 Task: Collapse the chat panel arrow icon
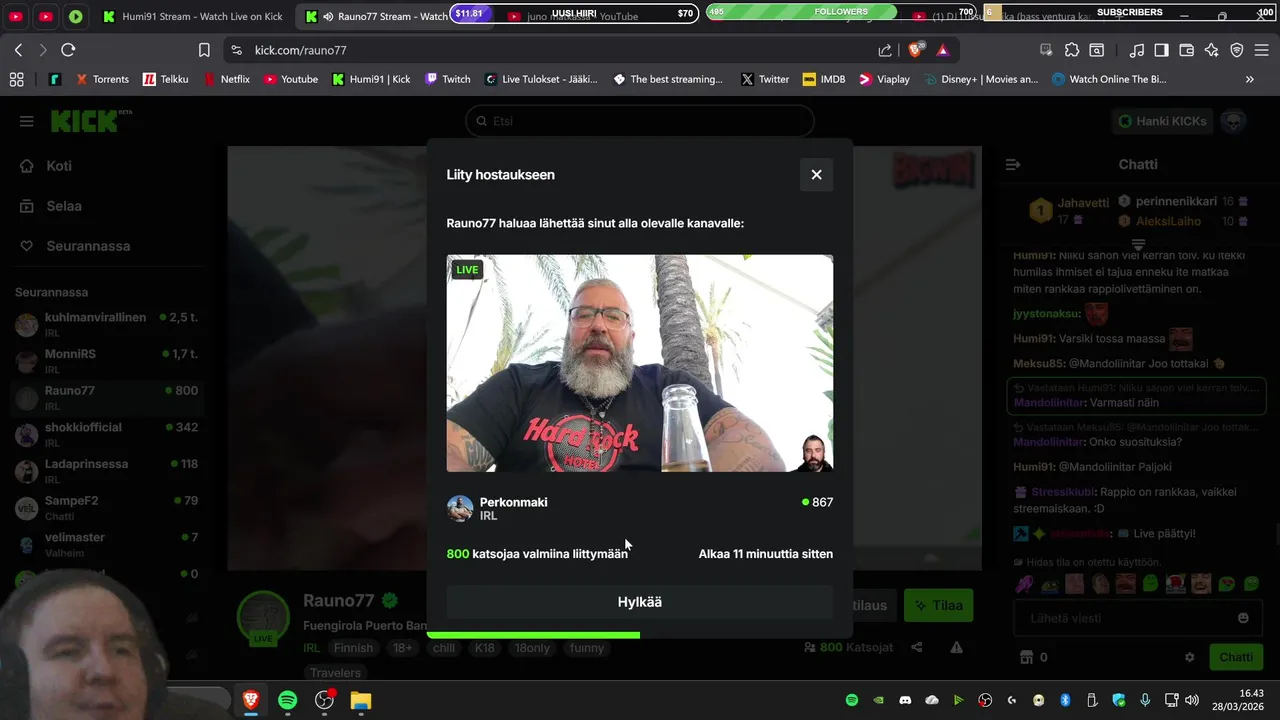pyautogui.click(x=1013, y=164)
